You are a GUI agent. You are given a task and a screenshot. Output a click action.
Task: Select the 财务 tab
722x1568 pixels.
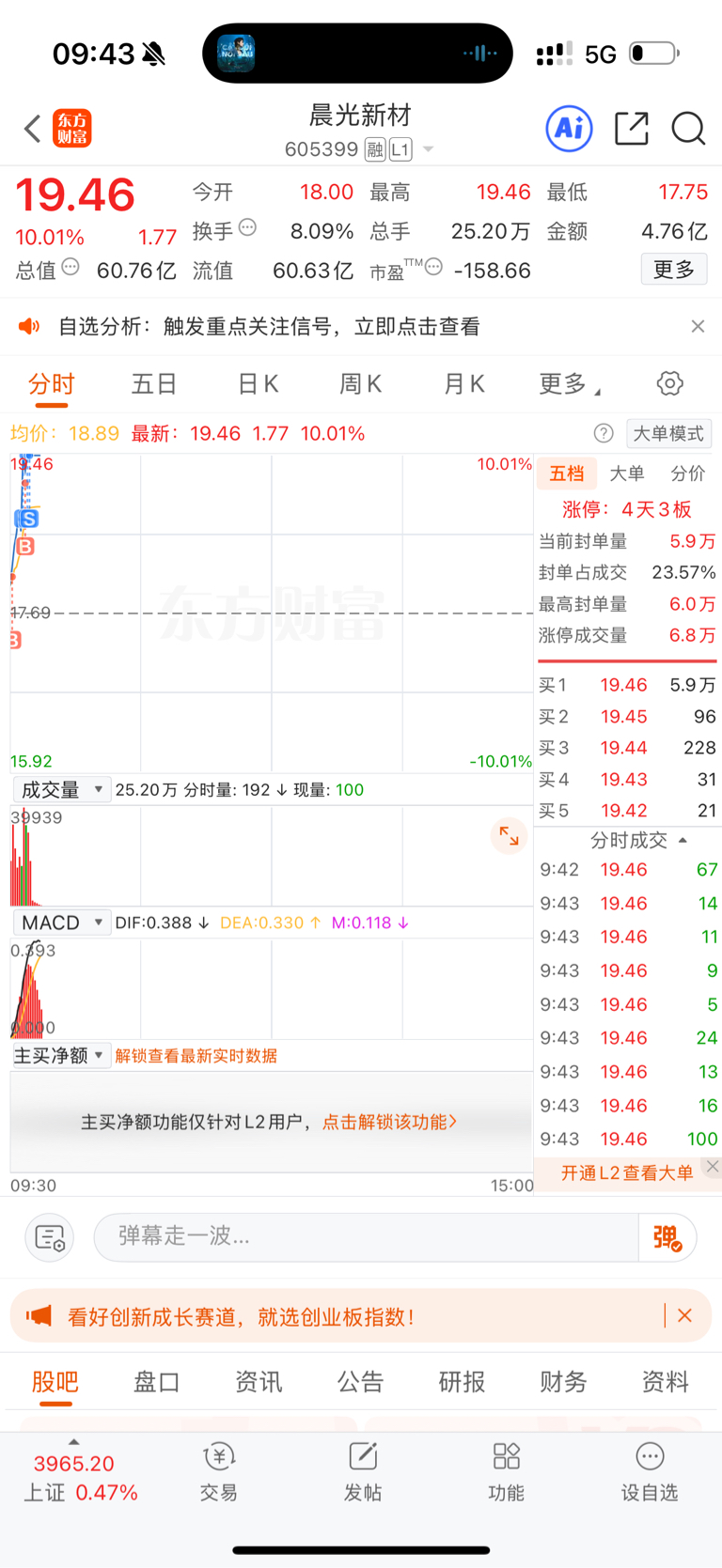[x=563, y=1382]
